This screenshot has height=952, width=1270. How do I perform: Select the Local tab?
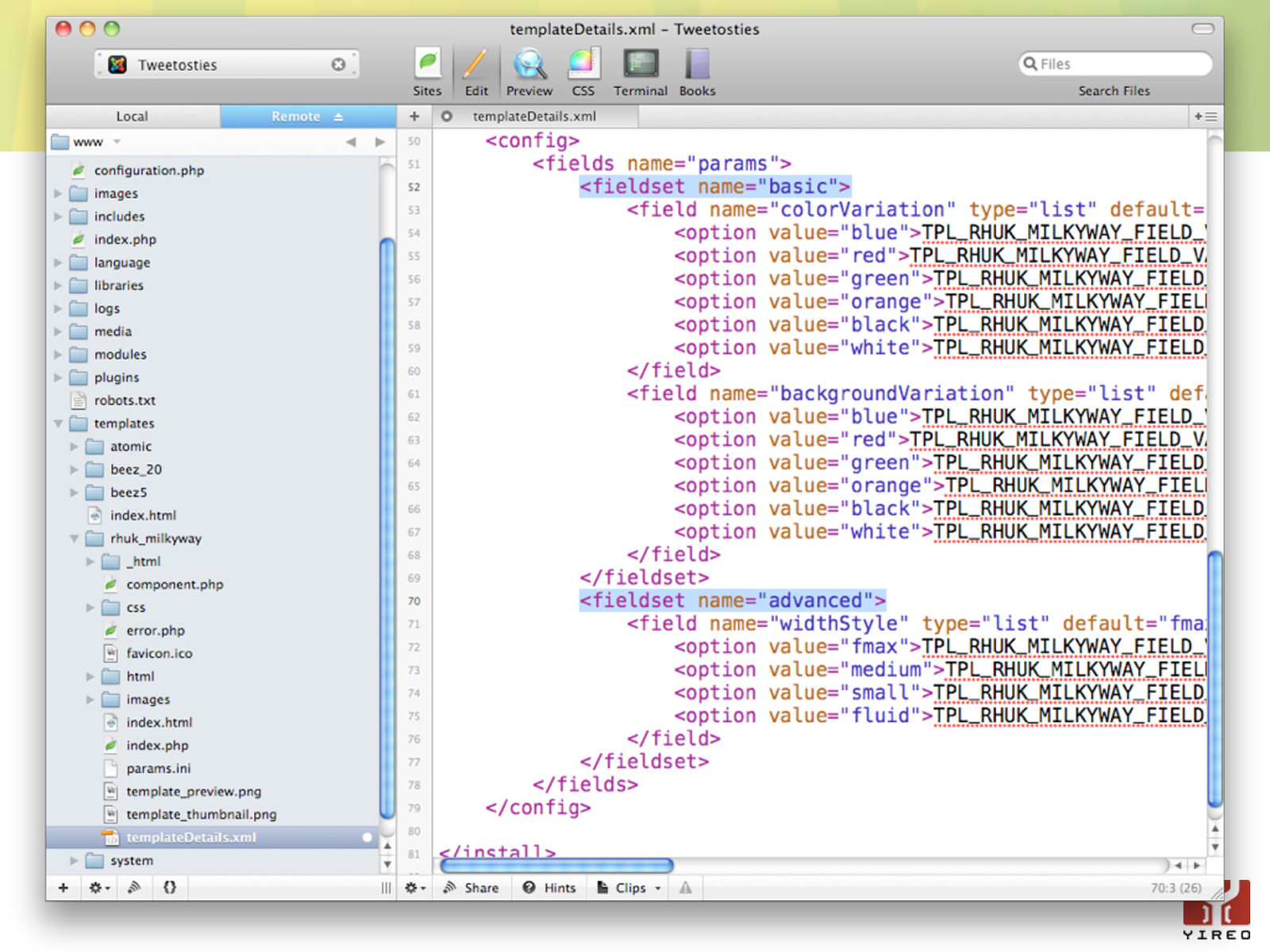click(133, 117)
